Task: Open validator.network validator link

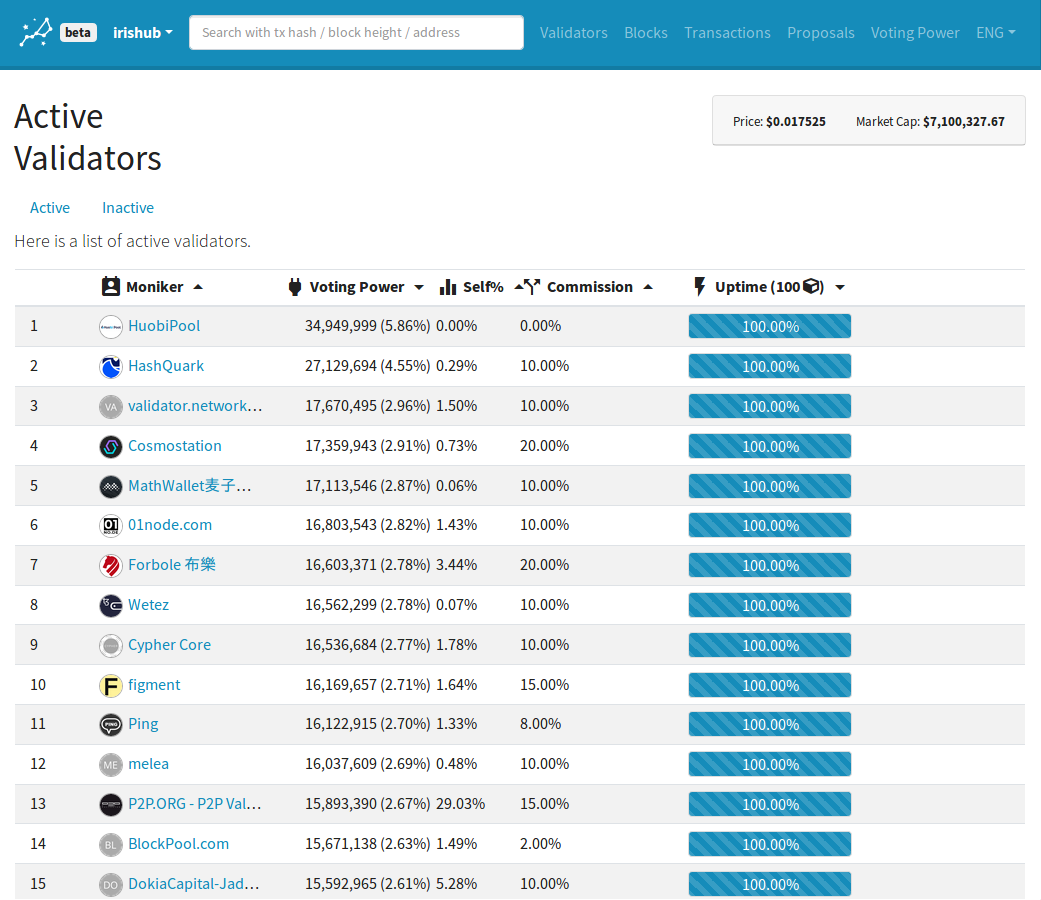Action: click(x=195, y=406)
